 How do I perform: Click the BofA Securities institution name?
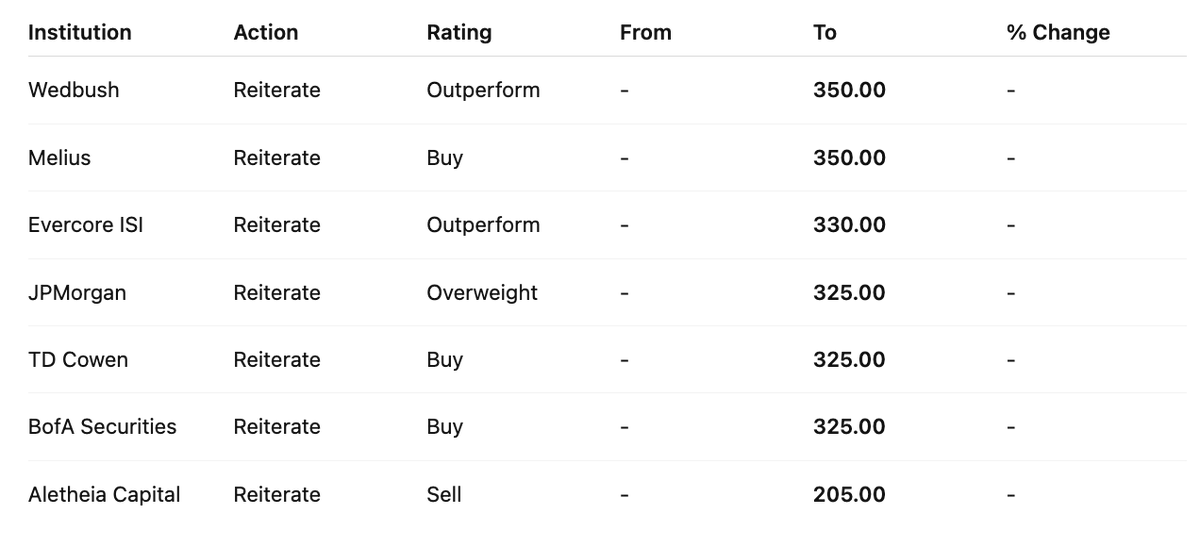(x=102, y=427)
